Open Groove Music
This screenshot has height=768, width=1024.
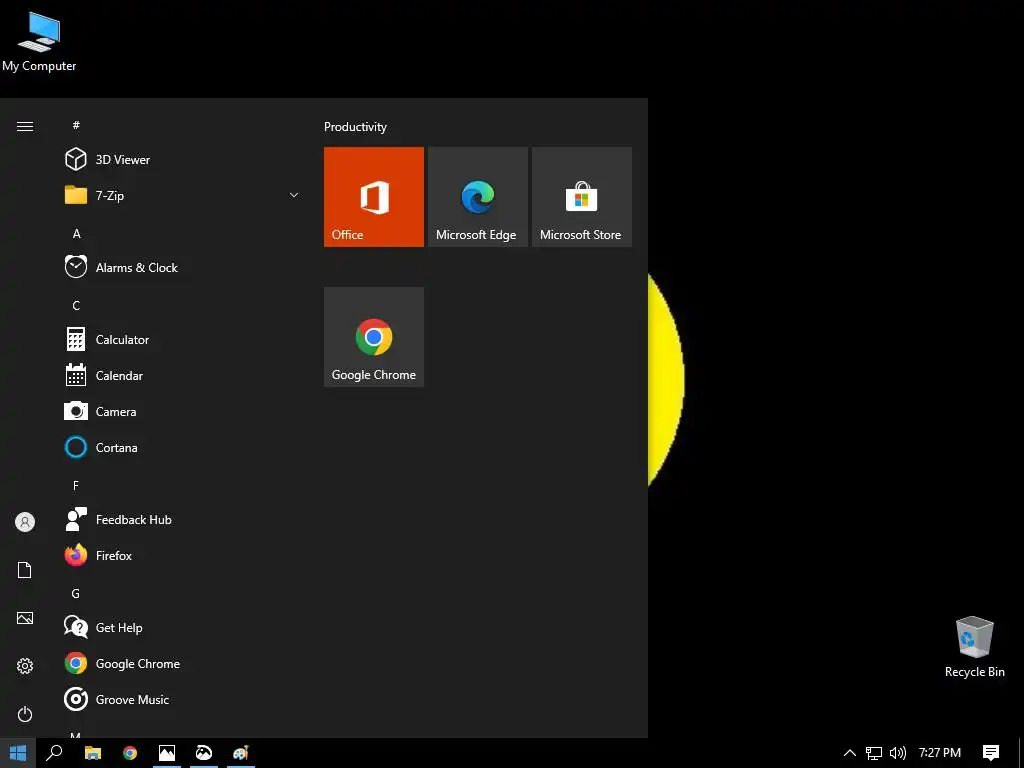click(182, 699)
